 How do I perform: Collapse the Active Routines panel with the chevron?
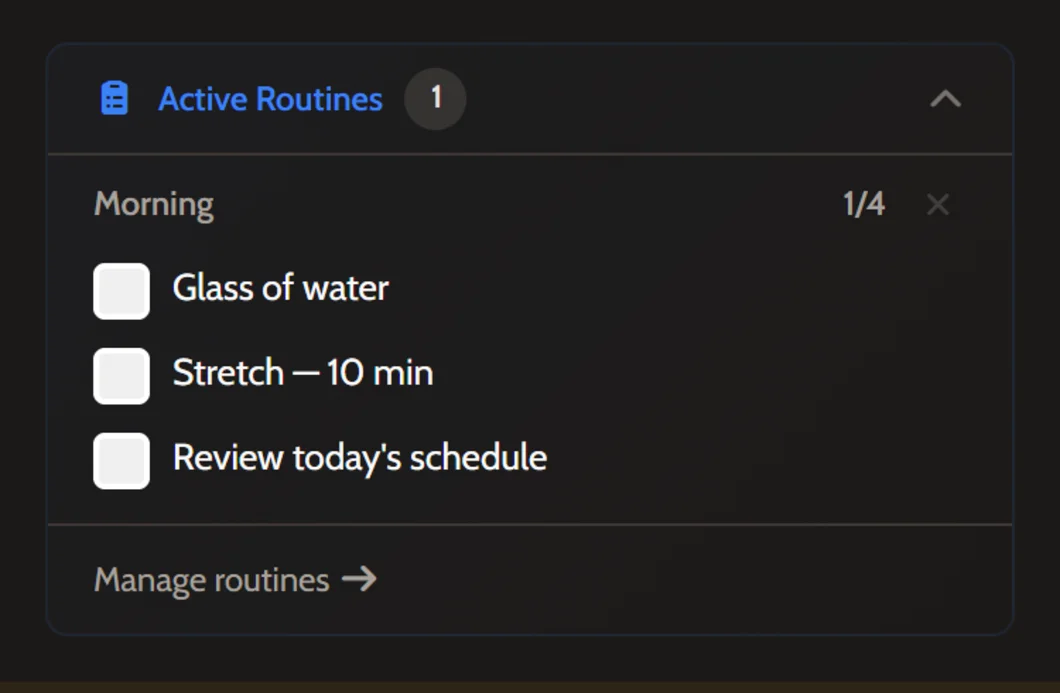(946, 99)
